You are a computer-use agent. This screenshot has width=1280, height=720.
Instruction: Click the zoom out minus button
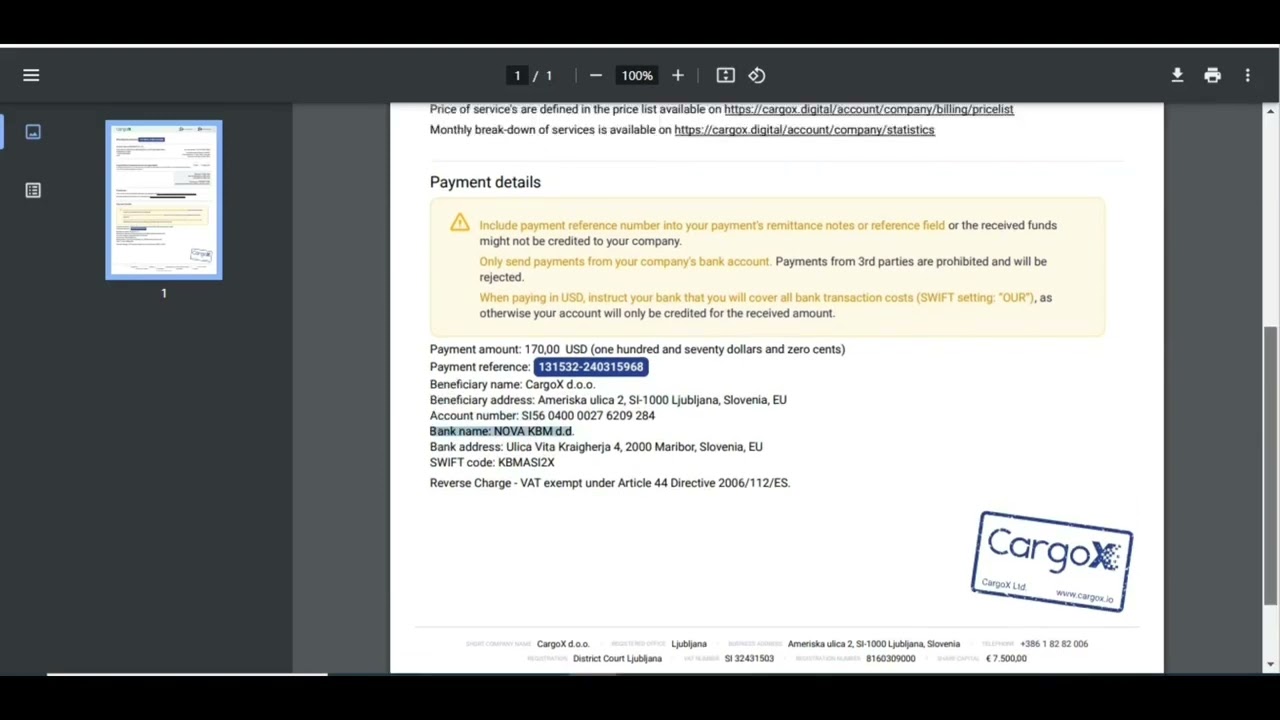[596, 75]
